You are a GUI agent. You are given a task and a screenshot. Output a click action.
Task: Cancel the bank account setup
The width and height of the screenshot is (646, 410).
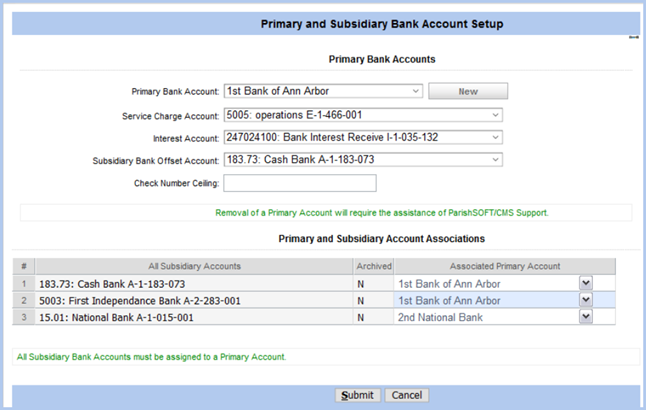coord(407,395)
